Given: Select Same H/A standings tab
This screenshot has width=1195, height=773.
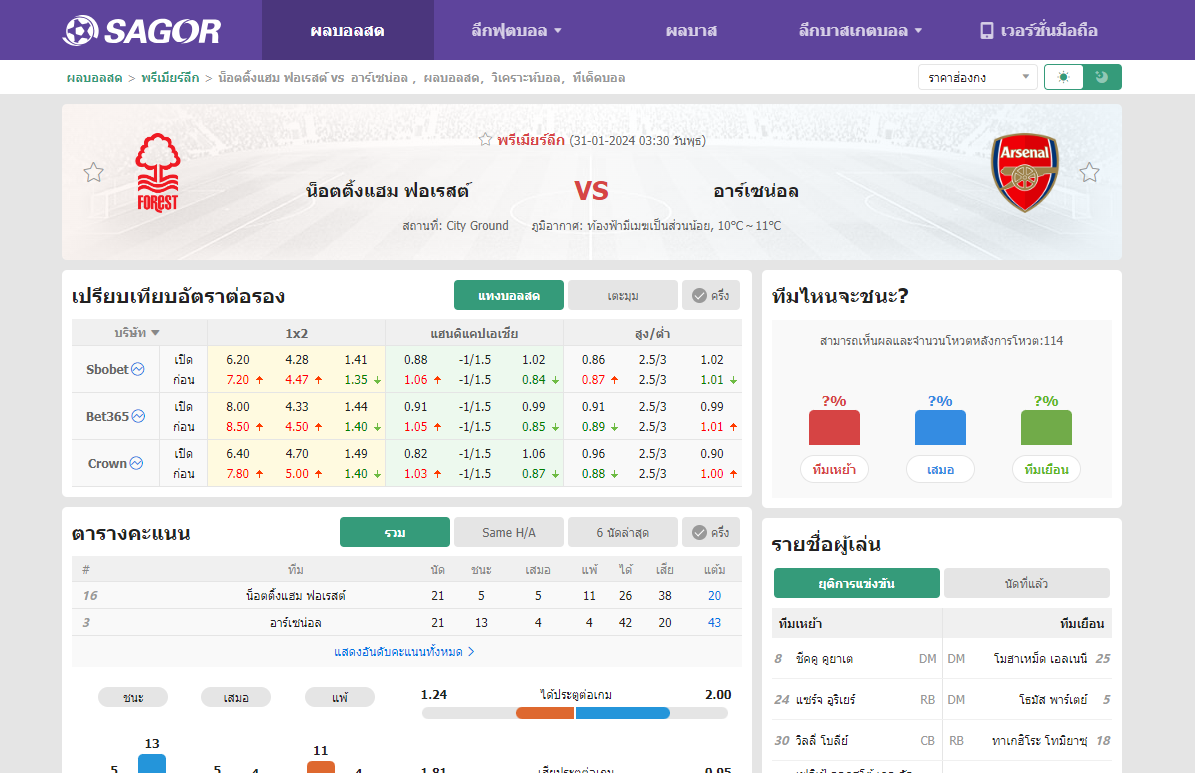Looking at the screenshot, I should coord(508,532).
